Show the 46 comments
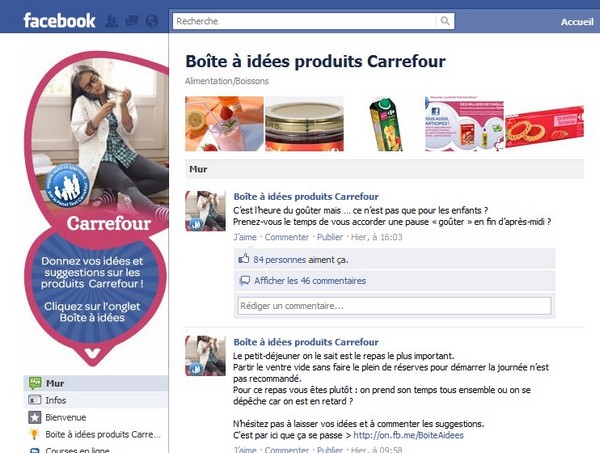This screenshot has width=600, height=453. pyautogui.click(x=310, y=281)
